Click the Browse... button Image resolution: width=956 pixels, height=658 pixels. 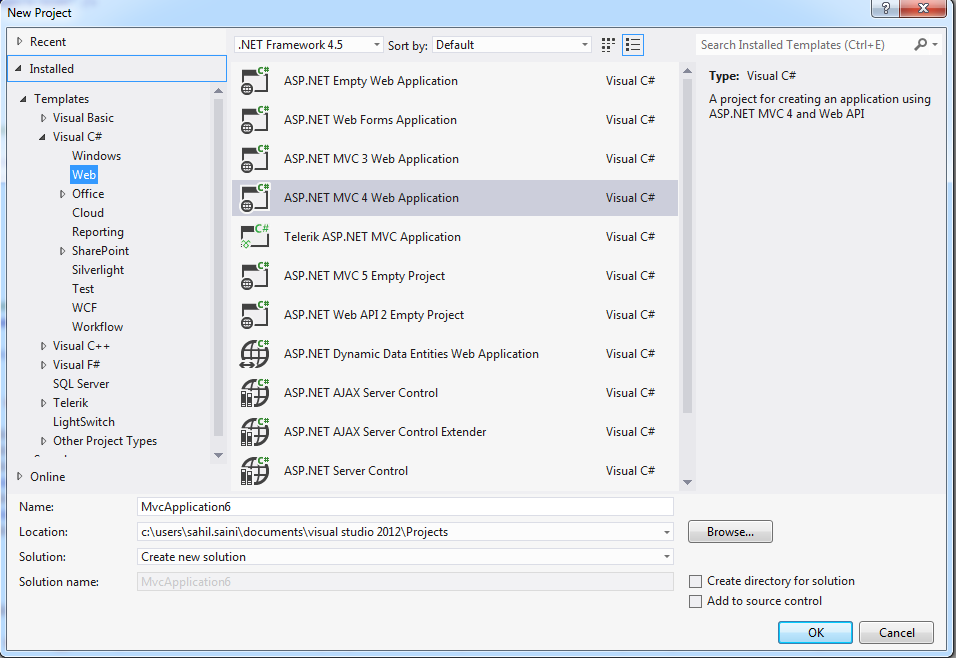point(730,532)
